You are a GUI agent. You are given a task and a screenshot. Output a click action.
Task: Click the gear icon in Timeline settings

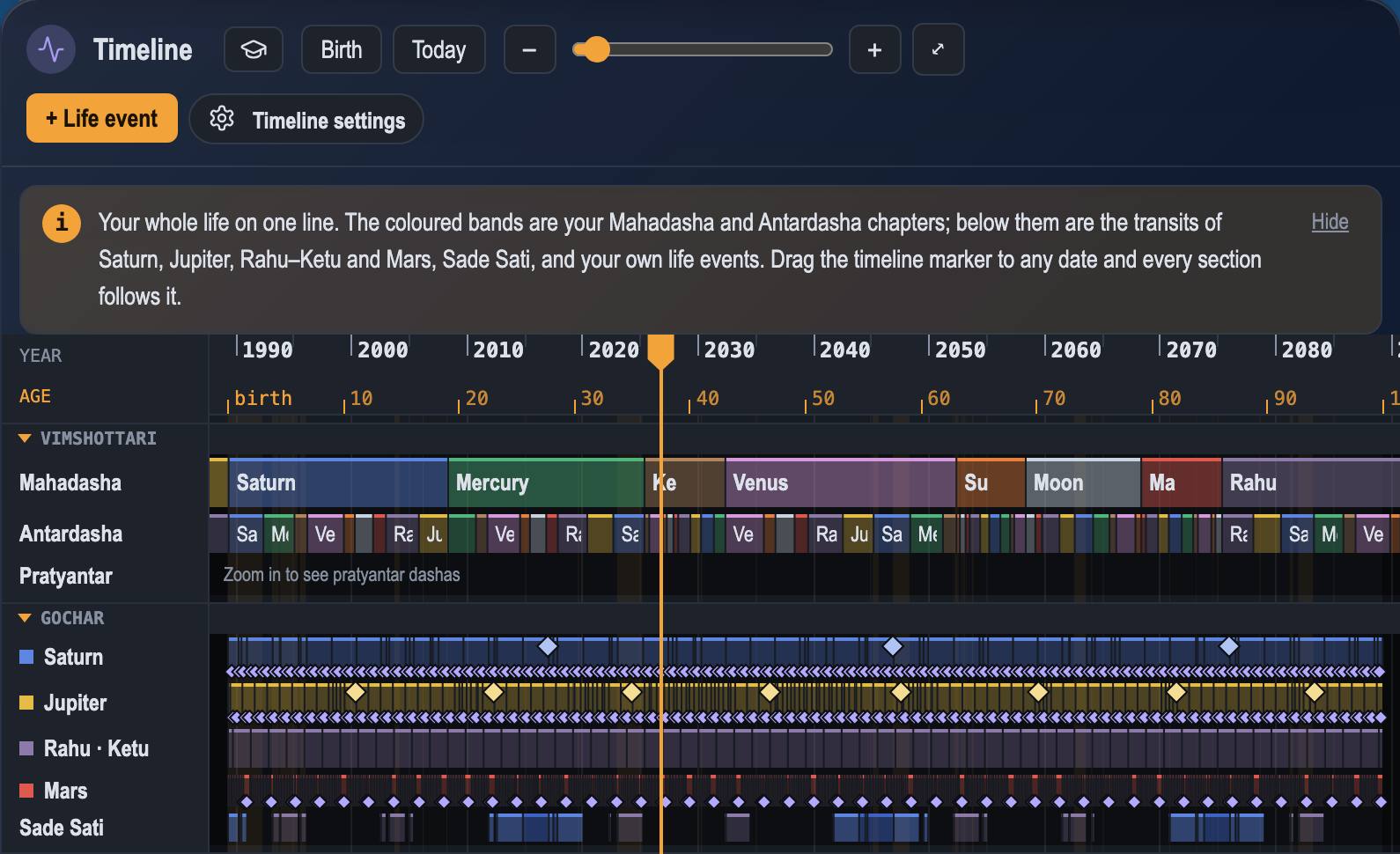click(x=222, y=119)
